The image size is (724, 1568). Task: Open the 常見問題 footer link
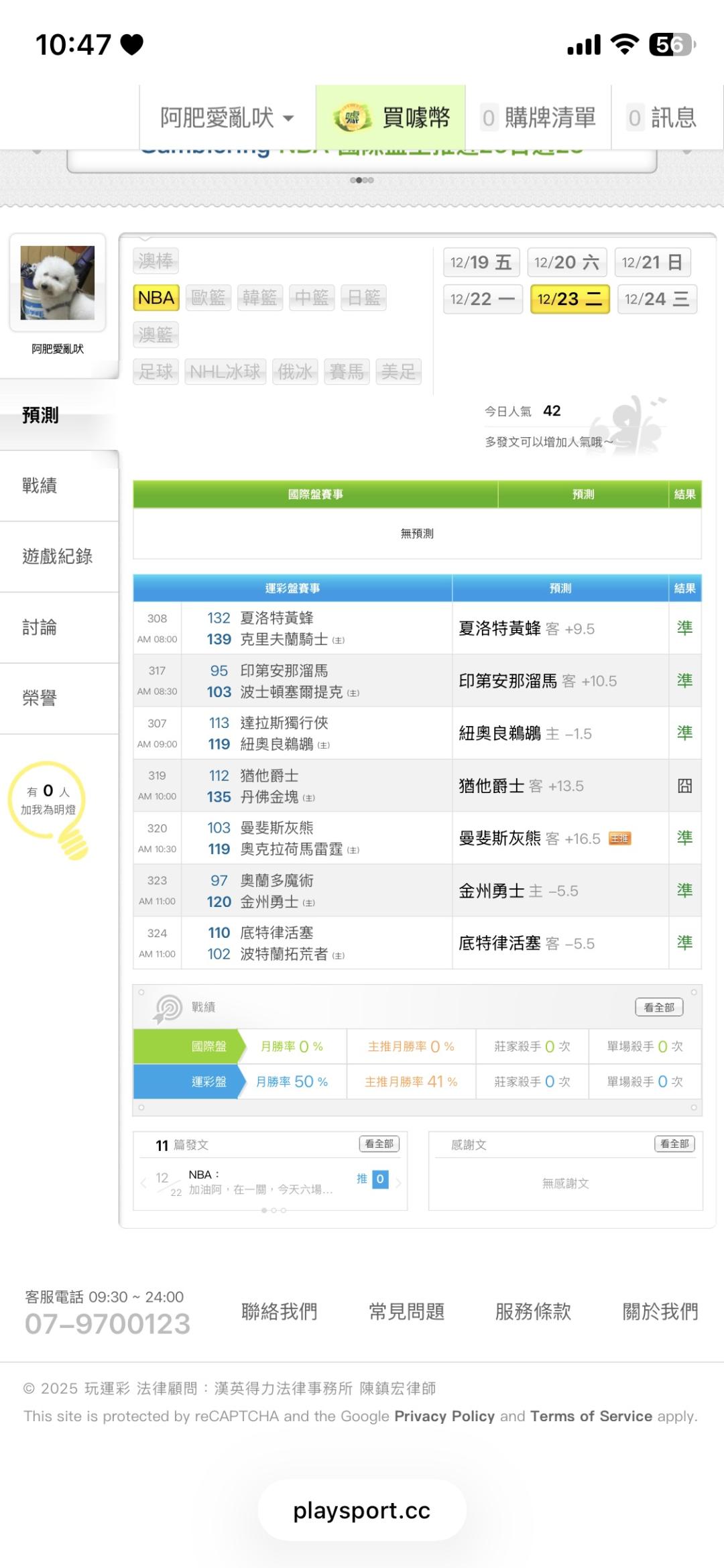(x=406, y=1311)
